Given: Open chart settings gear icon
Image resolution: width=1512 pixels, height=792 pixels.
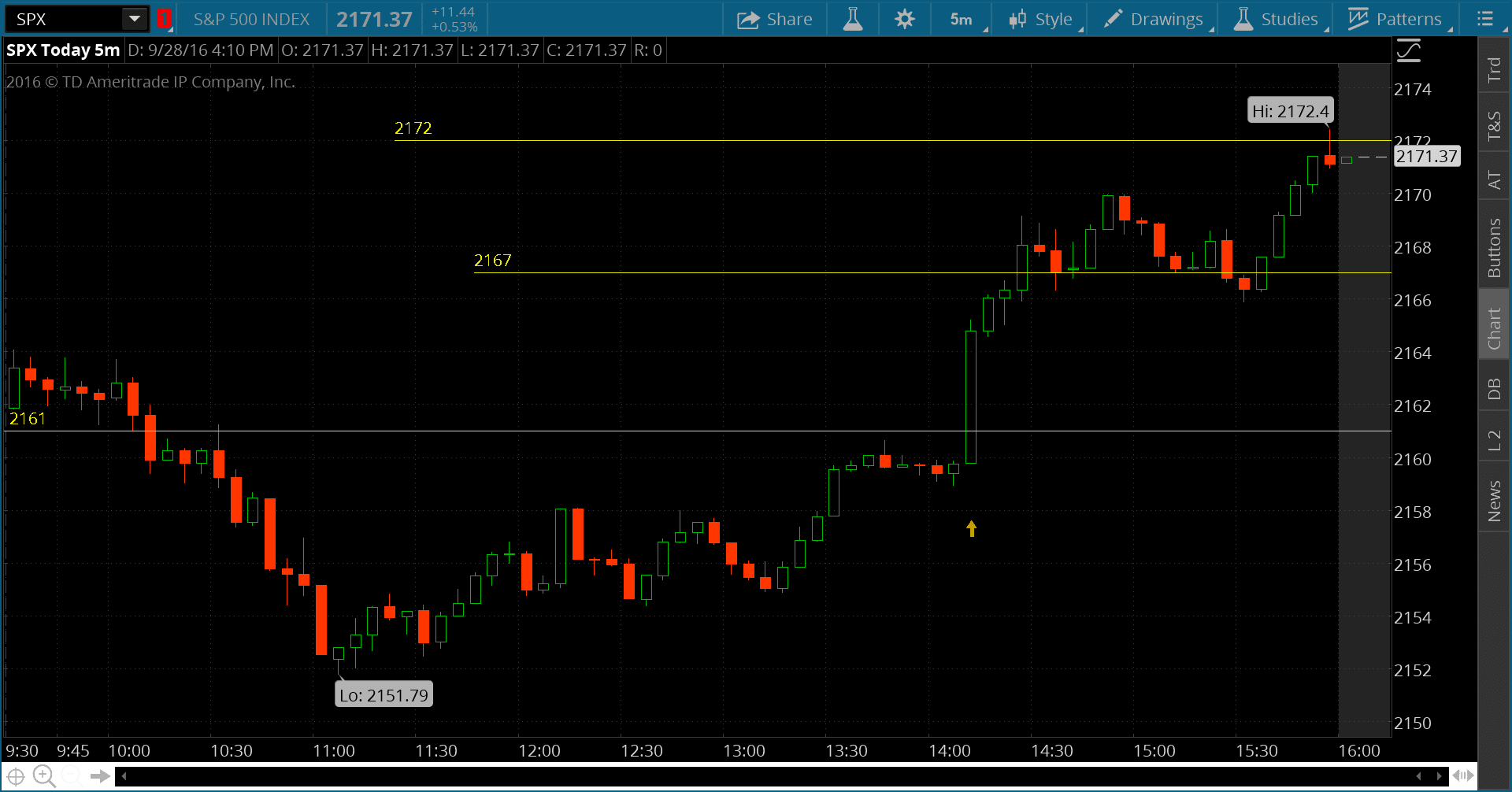Looking at the screenshot, I should coord(905,19).
